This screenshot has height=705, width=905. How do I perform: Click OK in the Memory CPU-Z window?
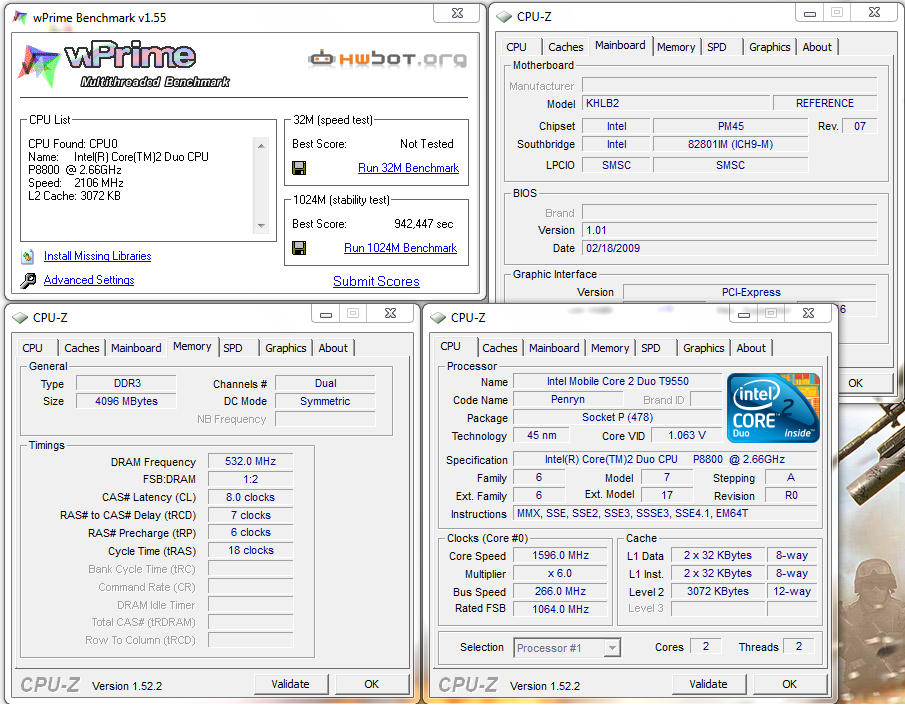372,684
